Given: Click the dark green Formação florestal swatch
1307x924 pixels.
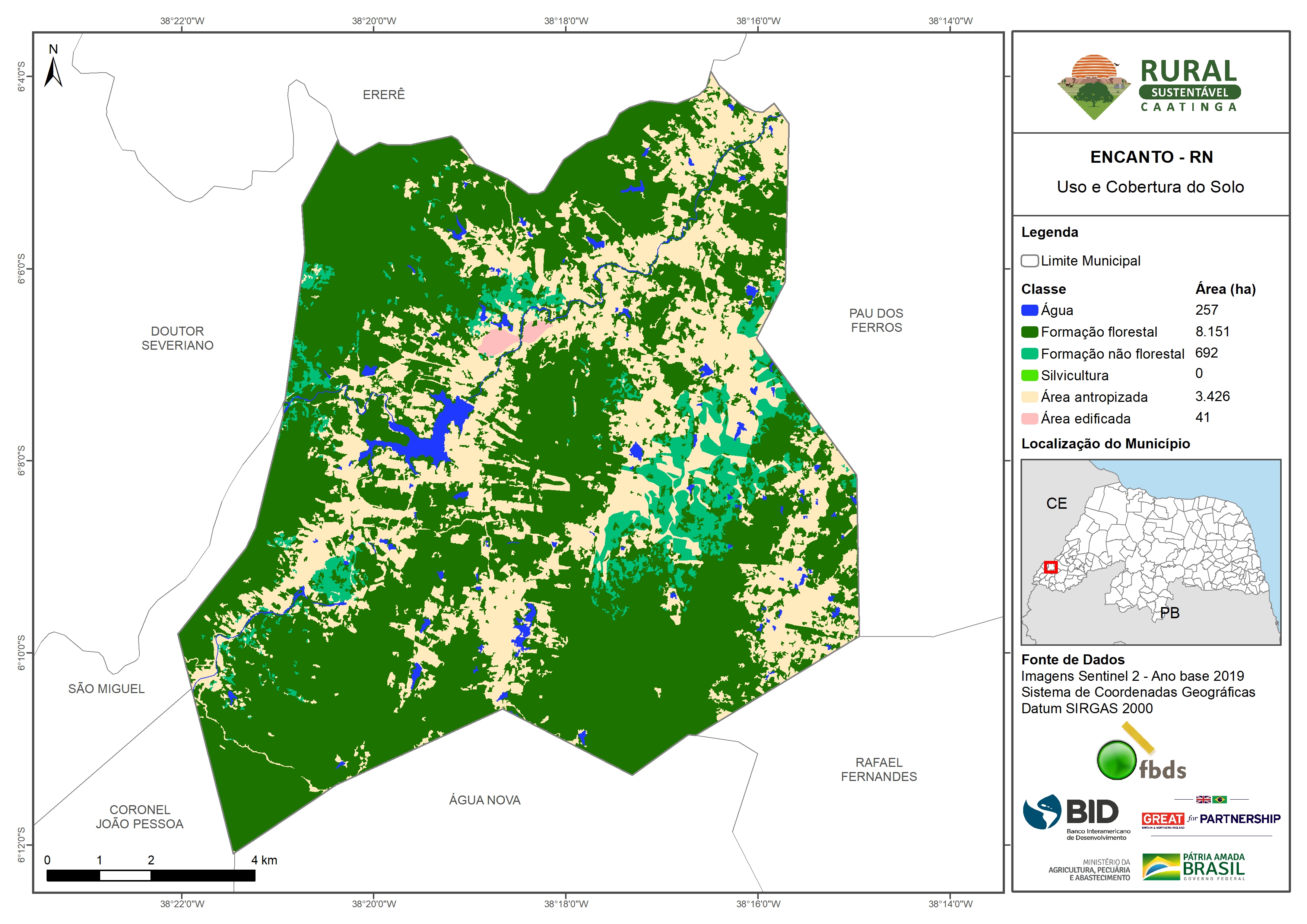Looking at the screenshot, I should (x=1029, y=332).
